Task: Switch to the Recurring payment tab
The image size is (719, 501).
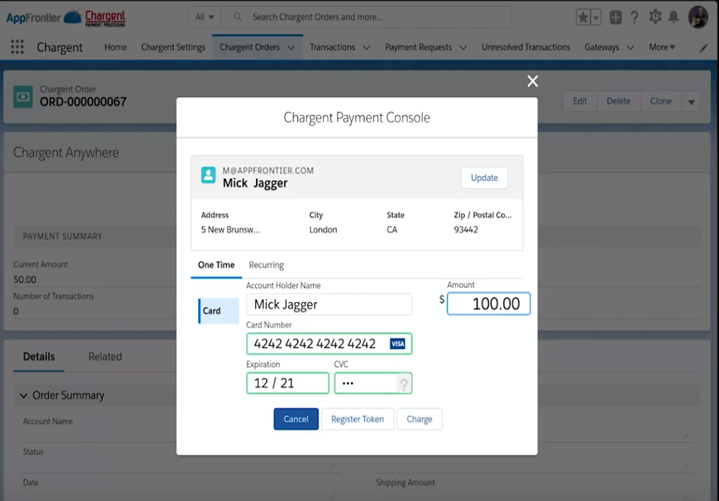Action: point(266,265)
